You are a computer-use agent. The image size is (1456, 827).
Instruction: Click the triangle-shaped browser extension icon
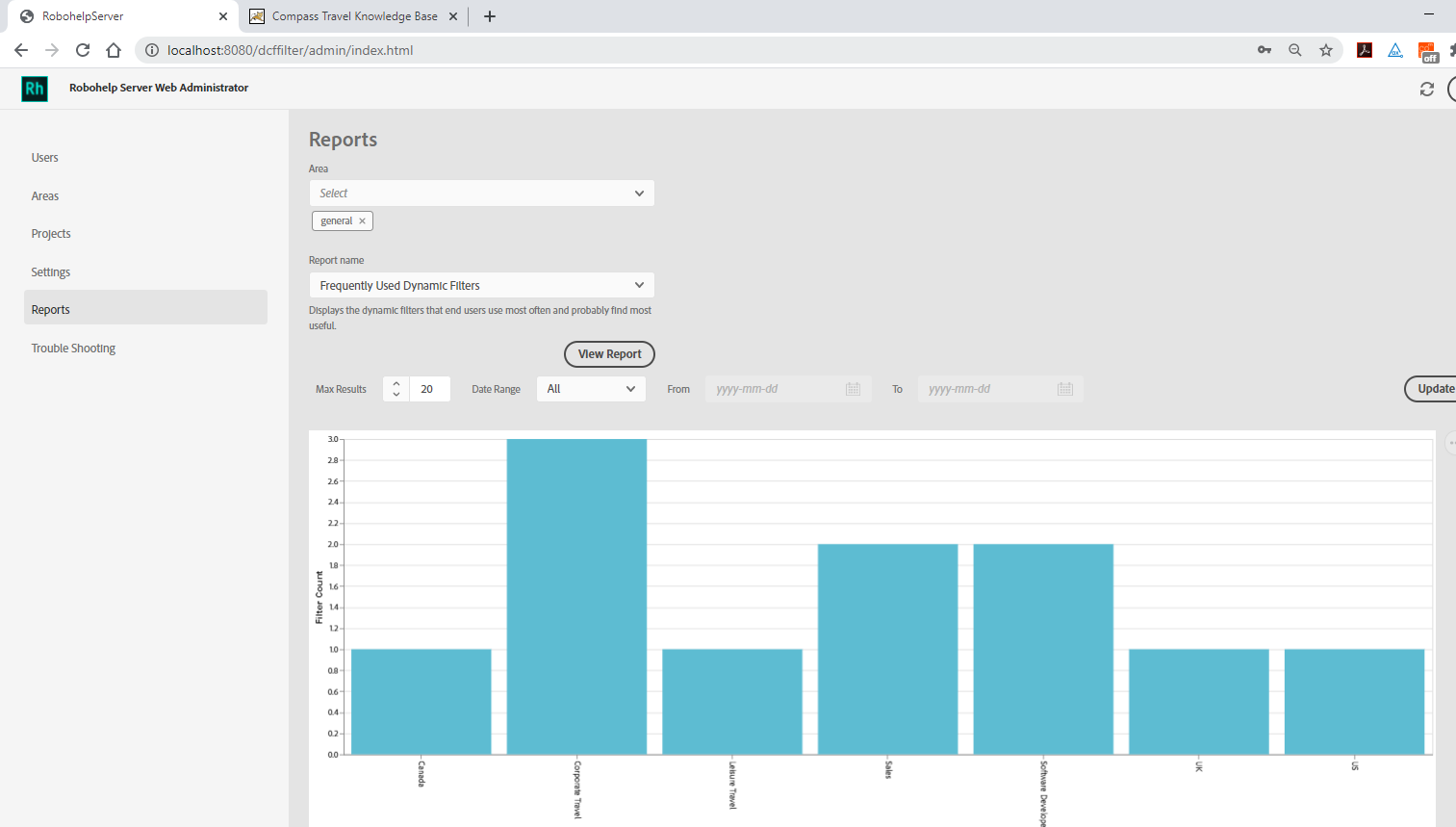click(1395, 49)
